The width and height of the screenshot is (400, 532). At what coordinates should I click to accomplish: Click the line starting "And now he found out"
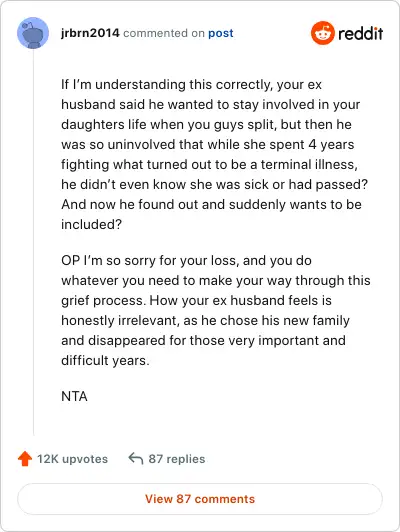(211, 204)
